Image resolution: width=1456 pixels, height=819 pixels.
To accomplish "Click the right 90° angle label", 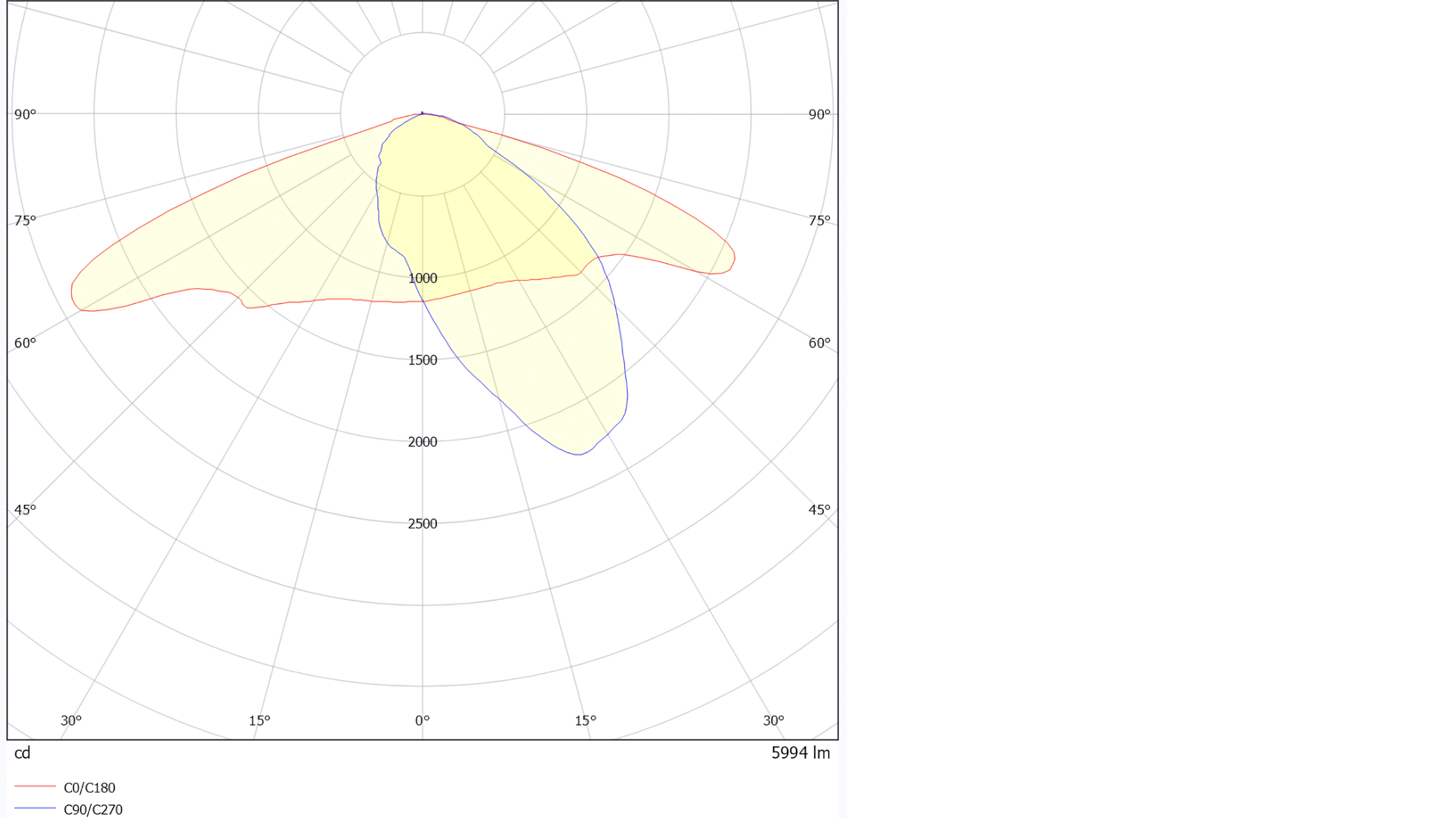I will point(819,115).
